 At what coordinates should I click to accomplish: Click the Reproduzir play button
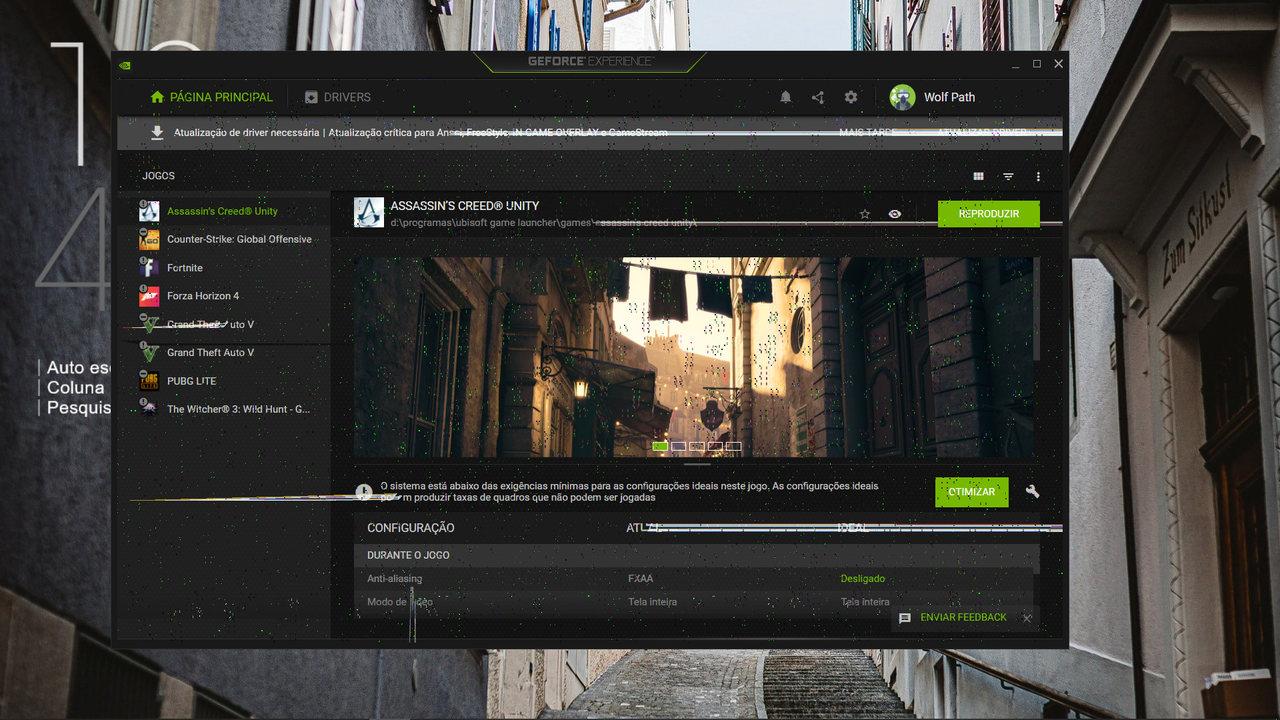coord(989,214)
